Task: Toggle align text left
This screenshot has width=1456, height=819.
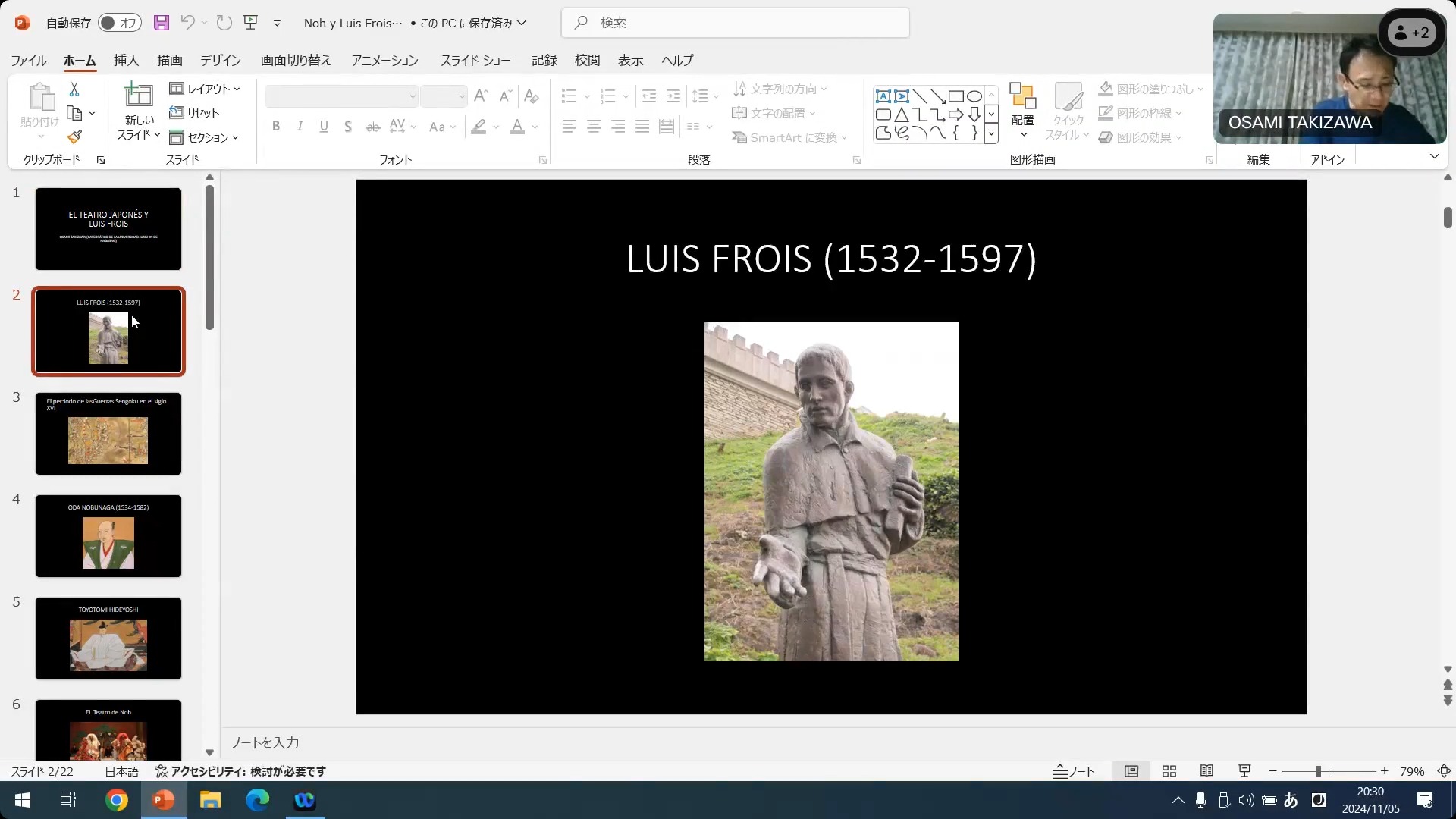Action: (x=570, y=127)
